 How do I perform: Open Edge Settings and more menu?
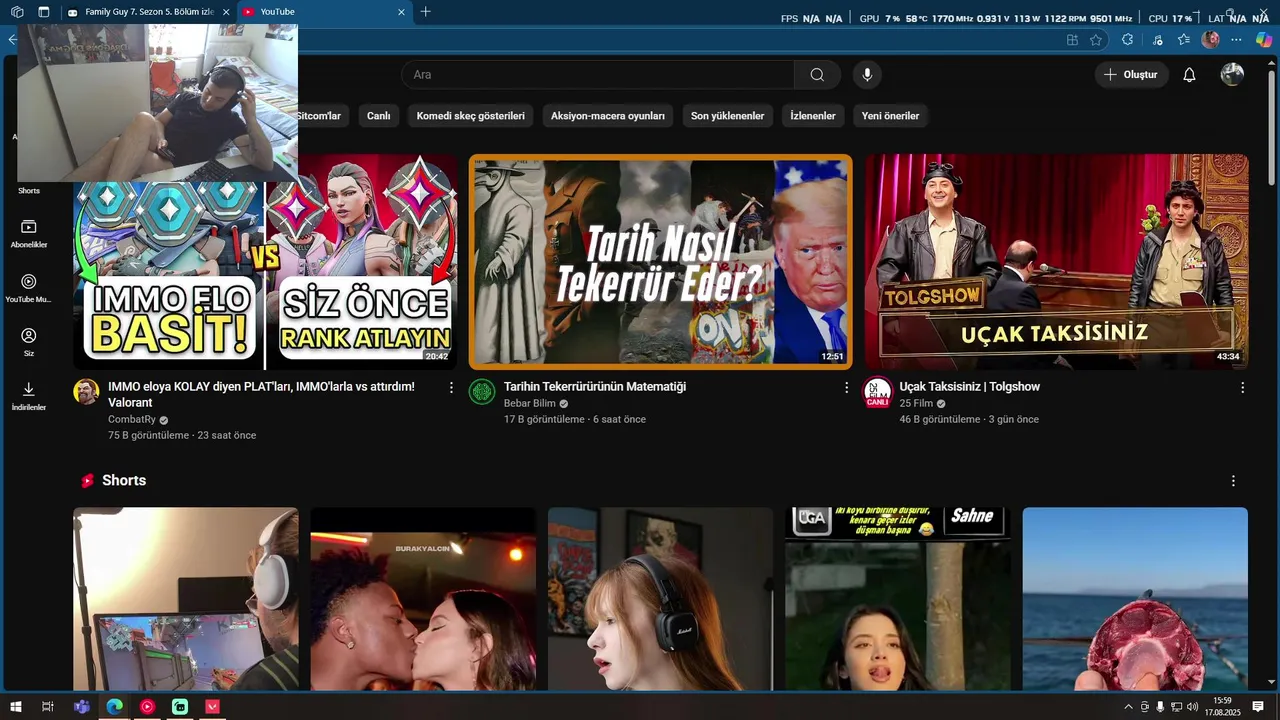(1236, 40)
